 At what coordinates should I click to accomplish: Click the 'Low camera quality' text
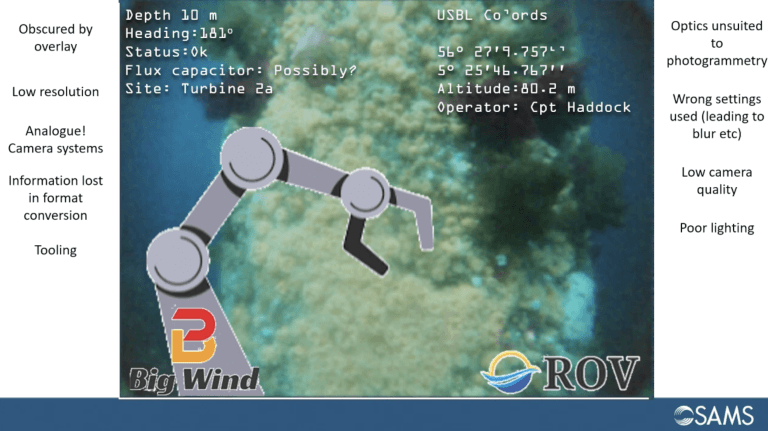[x=716, y=181]
